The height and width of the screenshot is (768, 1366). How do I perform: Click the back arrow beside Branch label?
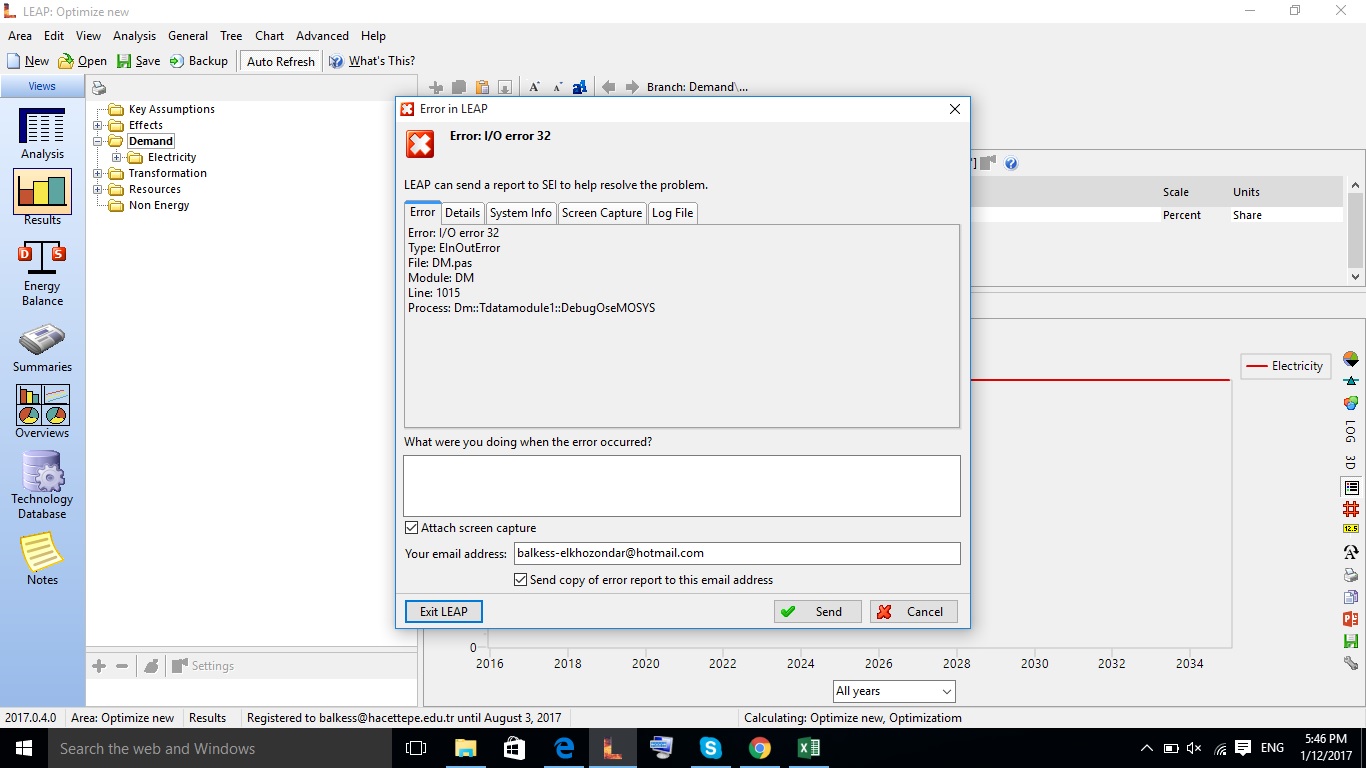(x=608, y=87)
